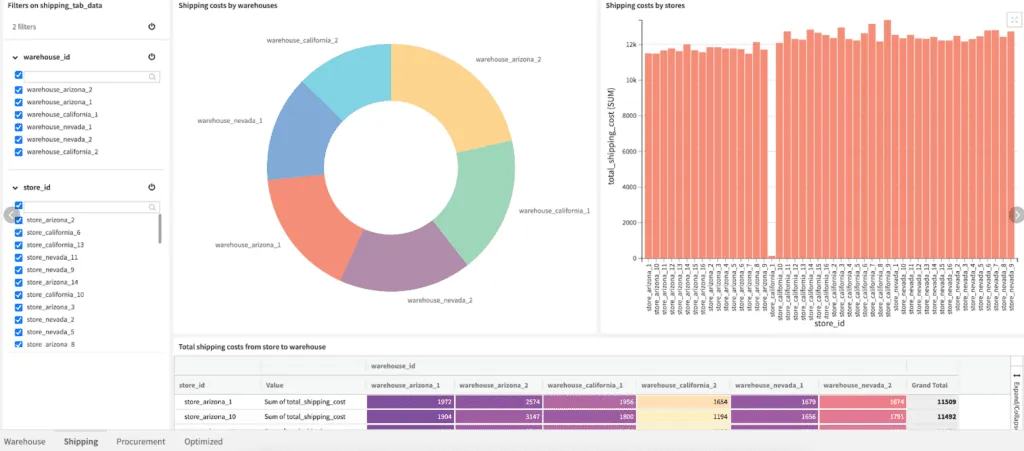This screenshot has height=451, width=1024.
Task: Disable the warehouse_id filter with its power icon
Action: (152, 57)
